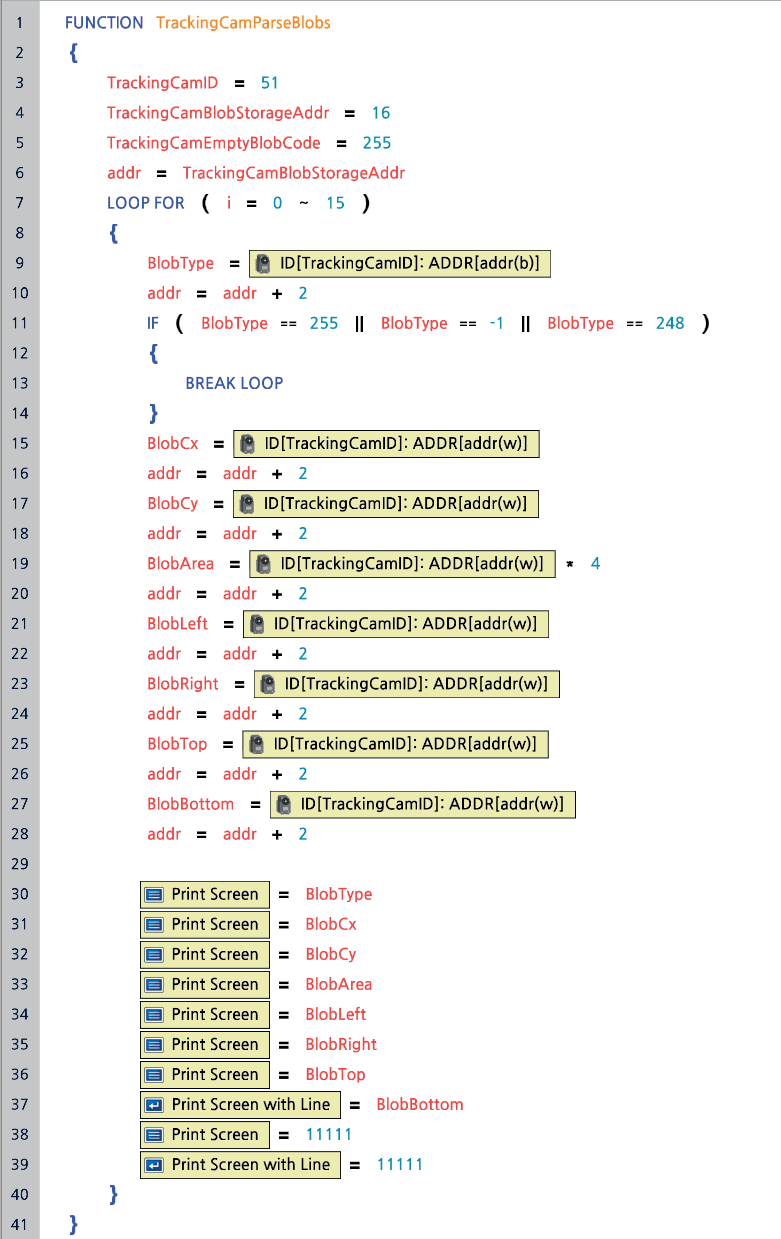
Task: Click the Print Screen icon for BlobType
Action: [154, 894]
